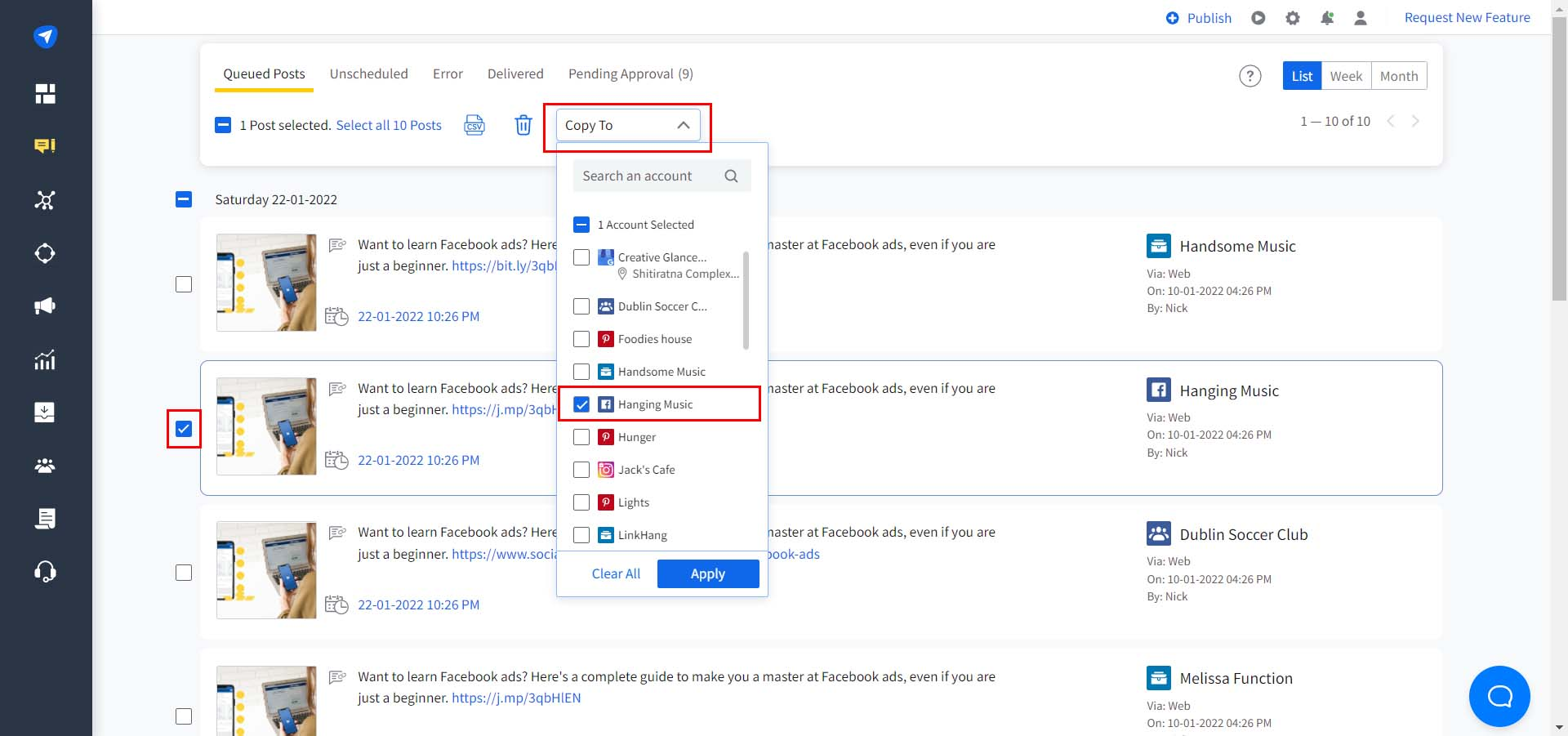This screenshot has height=736, width=1568.
Task: Open the SocialPilot logo home icon
Action: (45, 37)
